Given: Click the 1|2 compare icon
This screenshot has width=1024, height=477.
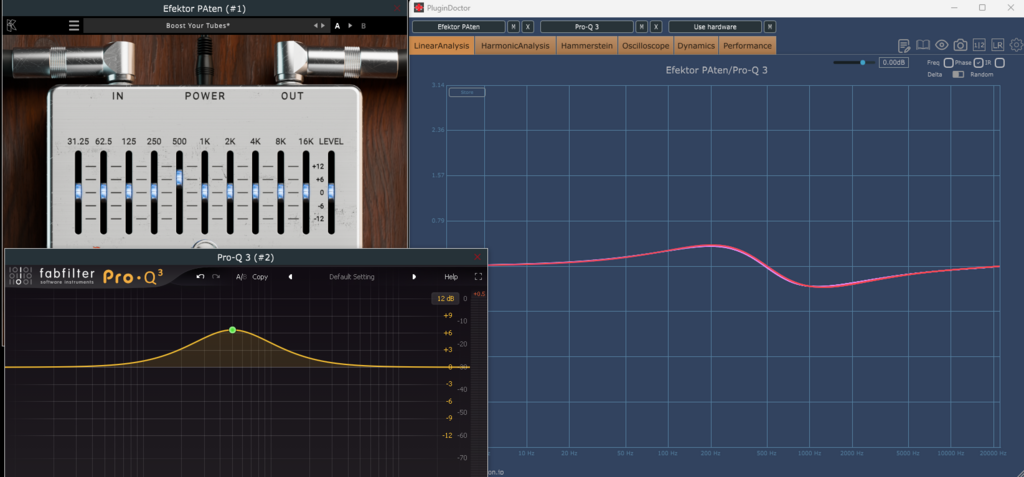Looking at the screenshot, I should point(978,45).
